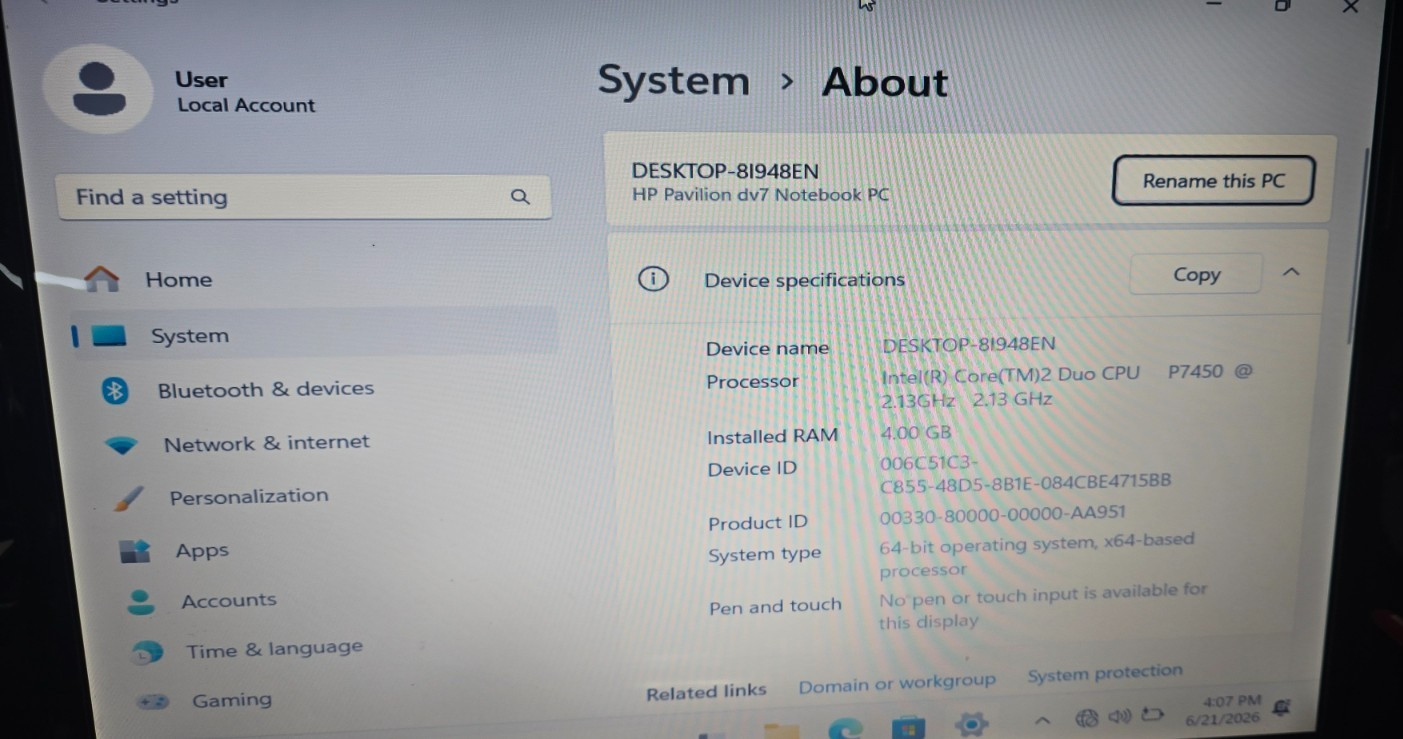Open the network icon in the system tray
Image resolution: width=1403 pixels, height=739 pixels.
tap(1088, 717)
